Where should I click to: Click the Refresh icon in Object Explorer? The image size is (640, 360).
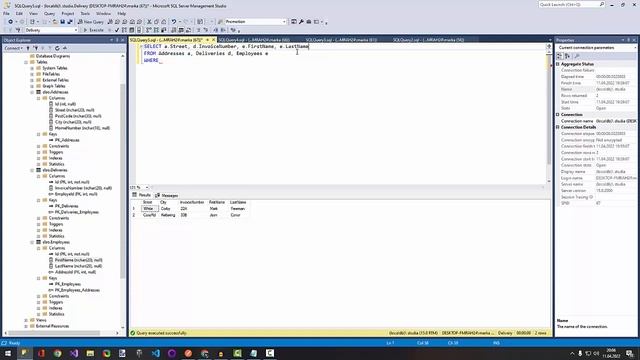coord(57,48)
